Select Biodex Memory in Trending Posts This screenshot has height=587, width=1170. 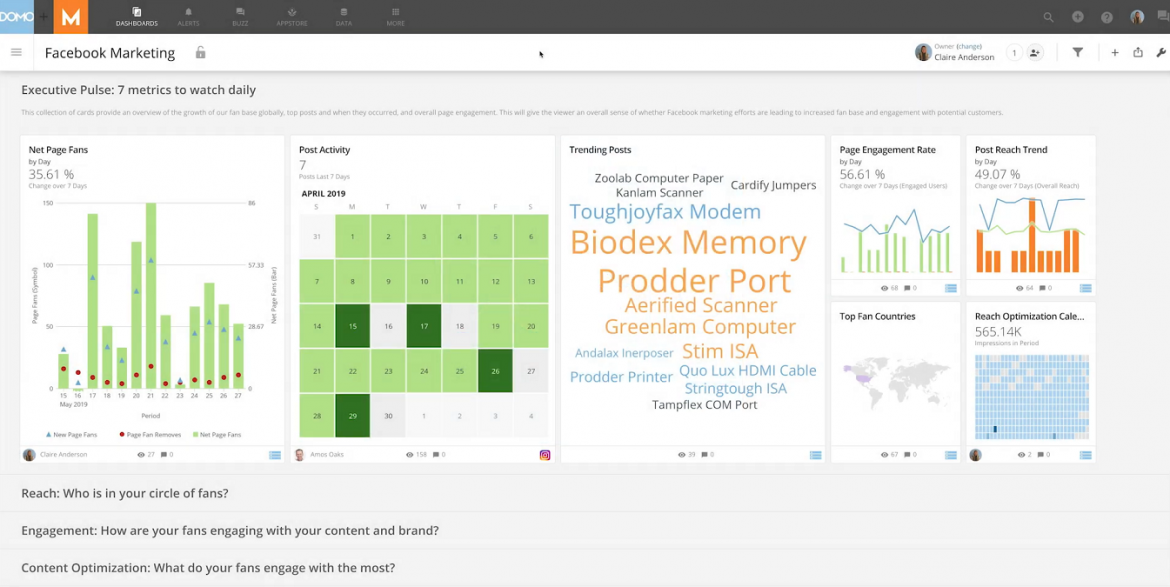point(688,242)
